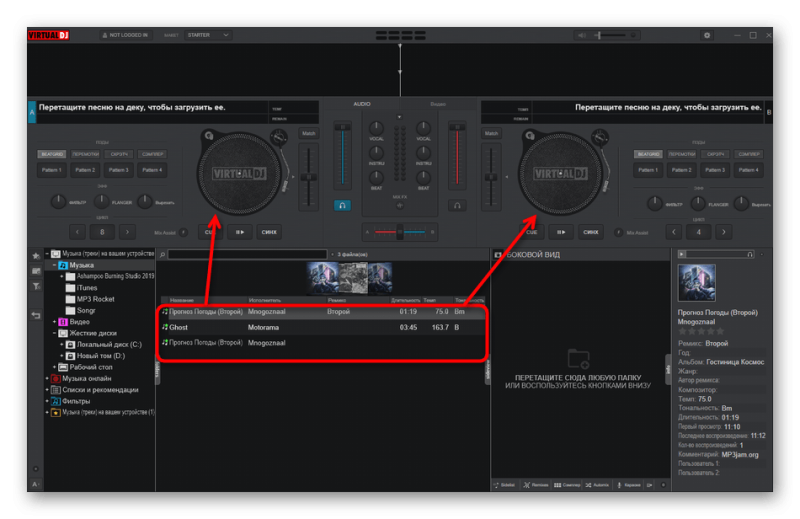Click the album cover in info panel
Screen dimensions: 800x519
pos(696,283)
